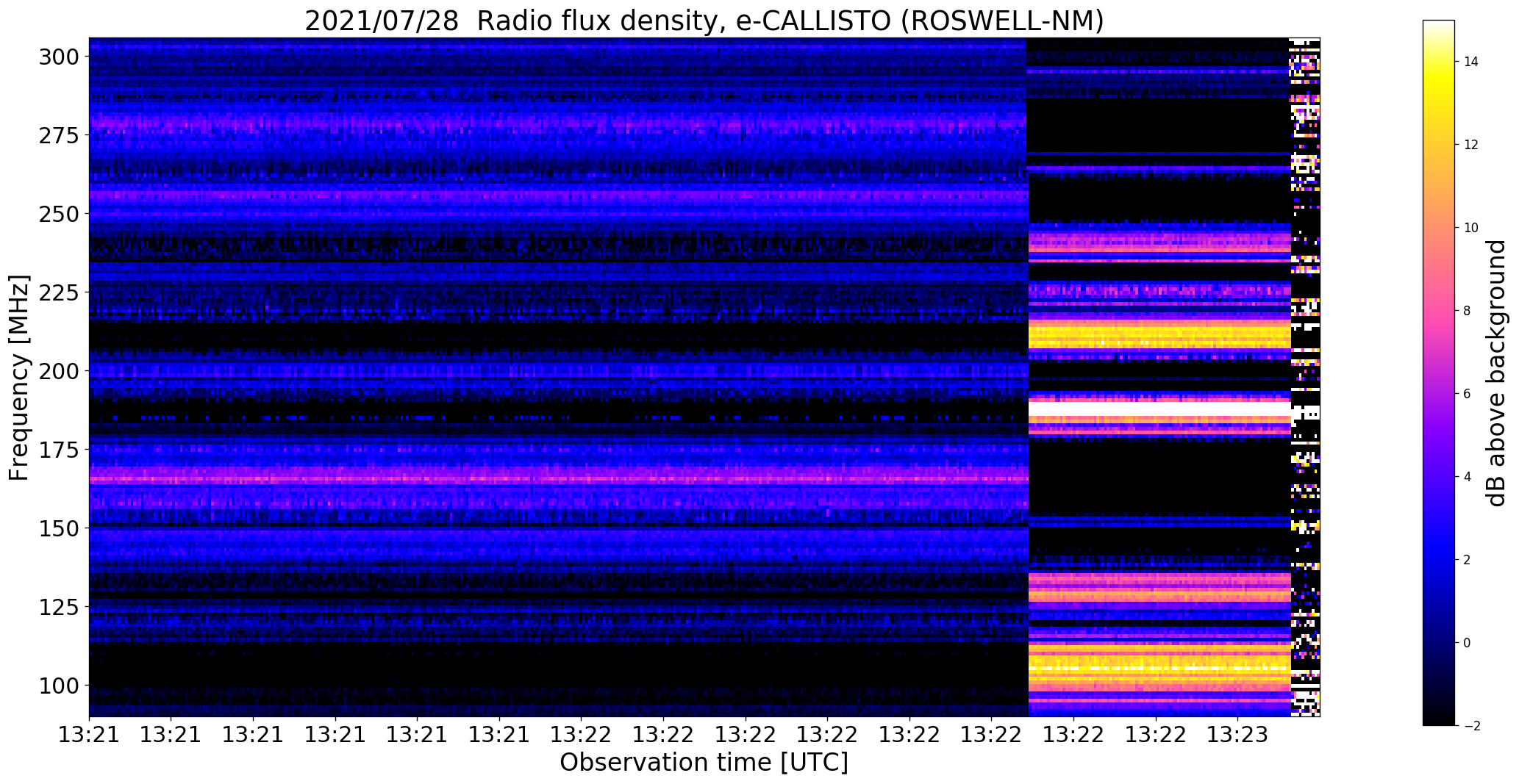Click the plot title mentioning e-CALLISTO ROSWELL-NM
This screenshot has height=784, width=1519.
click(704, 20)
